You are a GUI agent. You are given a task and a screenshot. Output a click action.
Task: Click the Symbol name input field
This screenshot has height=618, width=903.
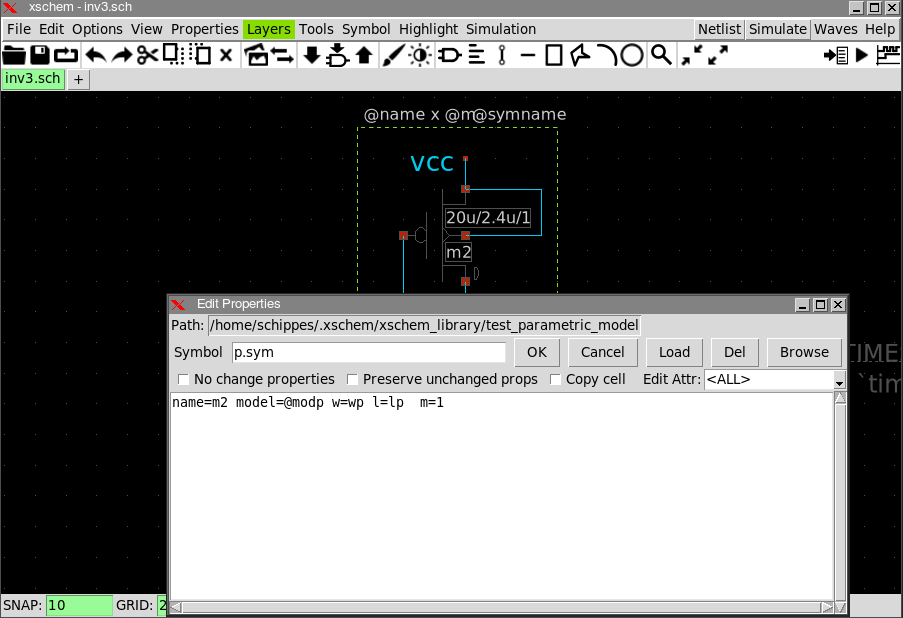368,352
